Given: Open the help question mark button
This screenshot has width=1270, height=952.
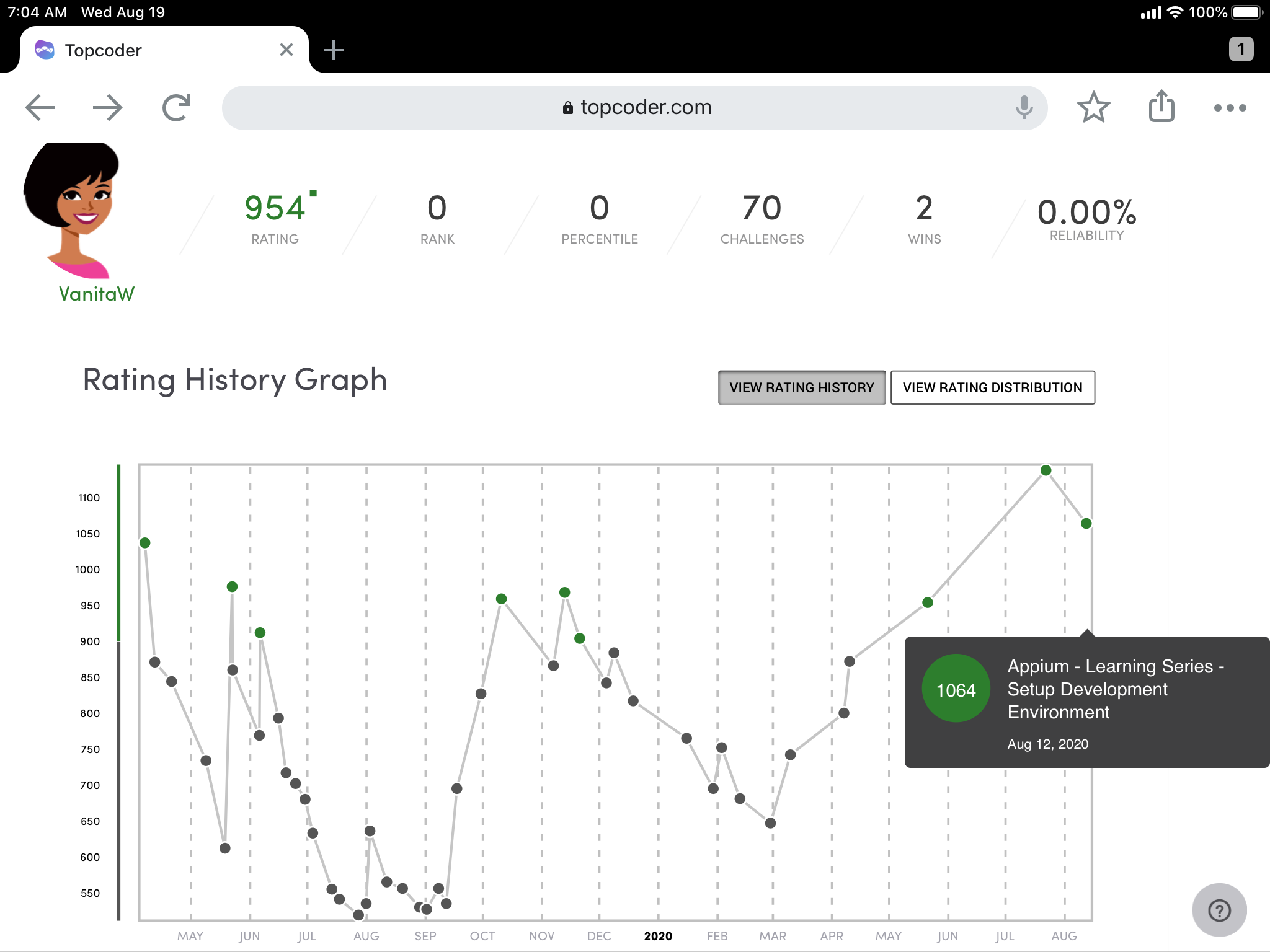Looking at the screenshot, I should tap(1219, 910).
